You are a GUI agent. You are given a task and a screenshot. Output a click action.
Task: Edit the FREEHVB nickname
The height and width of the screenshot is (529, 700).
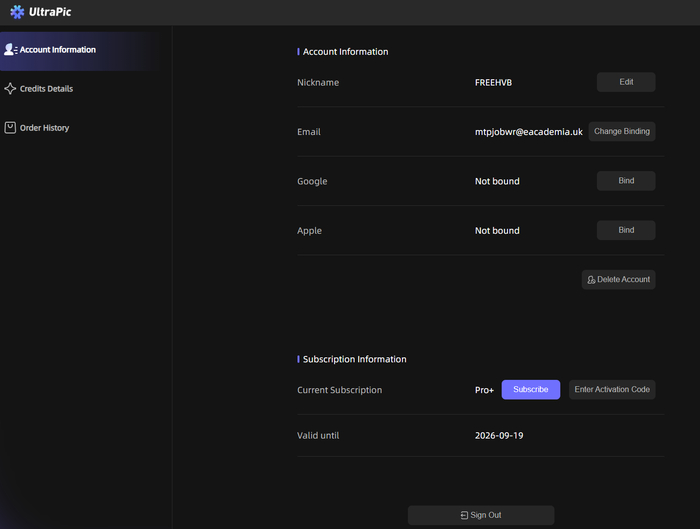coord(626,82)
